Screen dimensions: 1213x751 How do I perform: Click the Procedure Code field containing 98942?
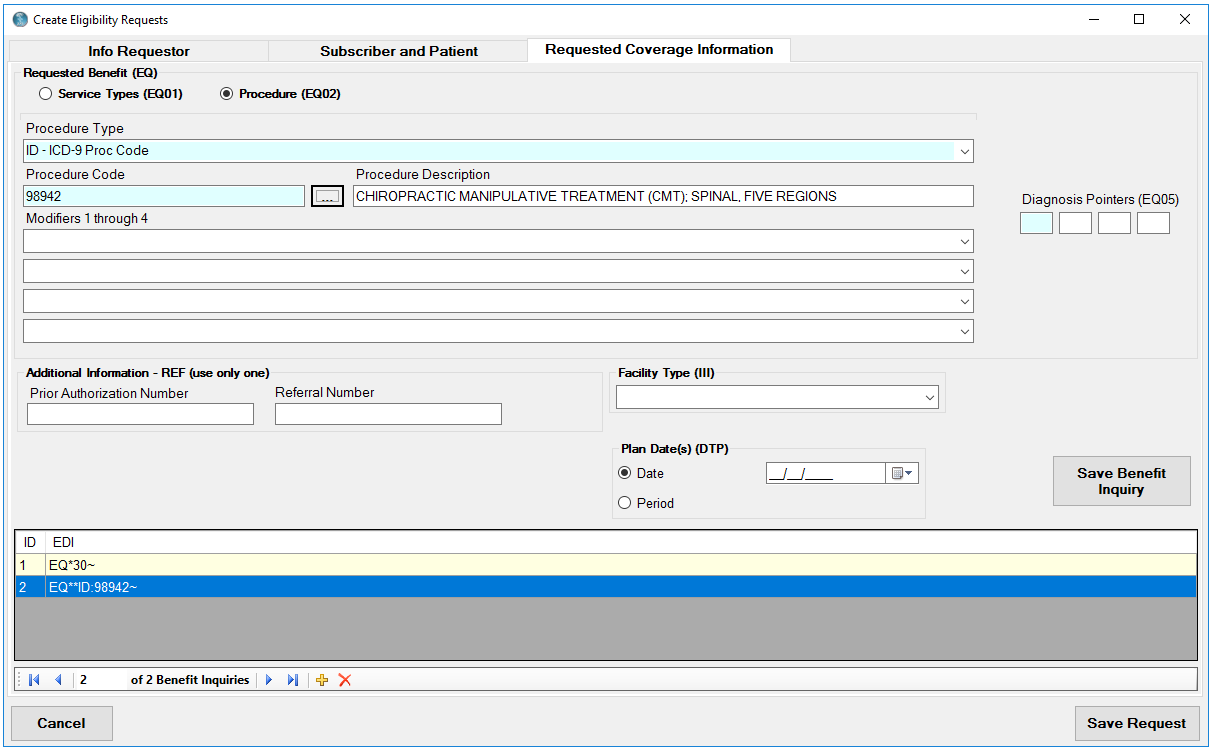pos(164,196)
